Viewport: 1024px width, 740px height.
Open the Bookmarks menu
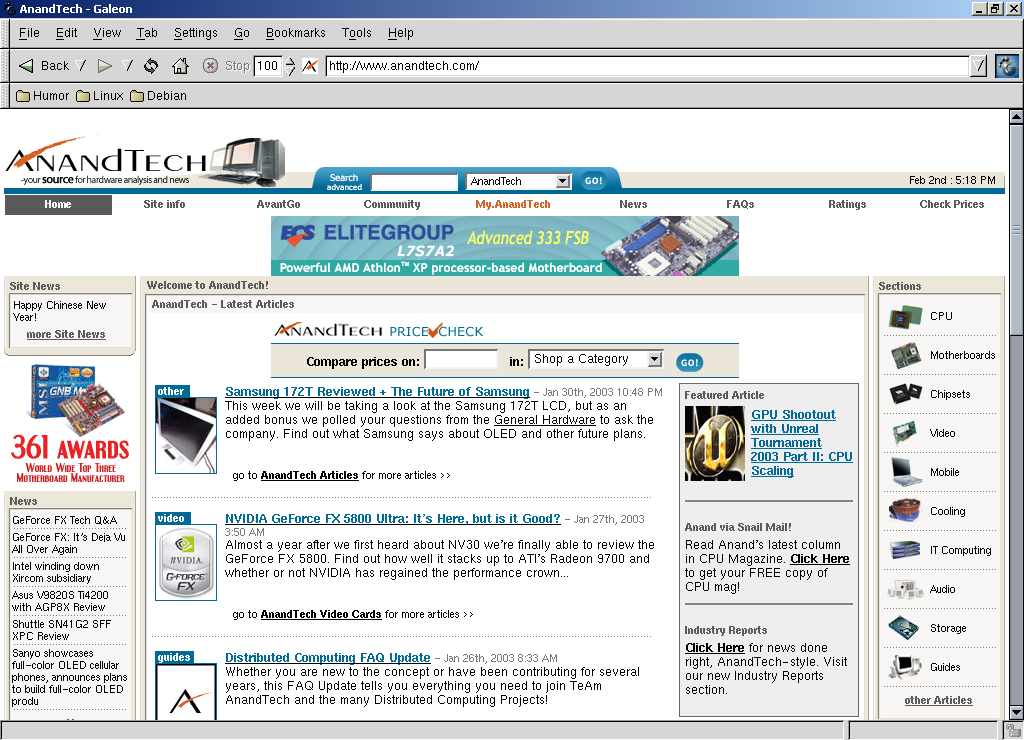point(295,33)
